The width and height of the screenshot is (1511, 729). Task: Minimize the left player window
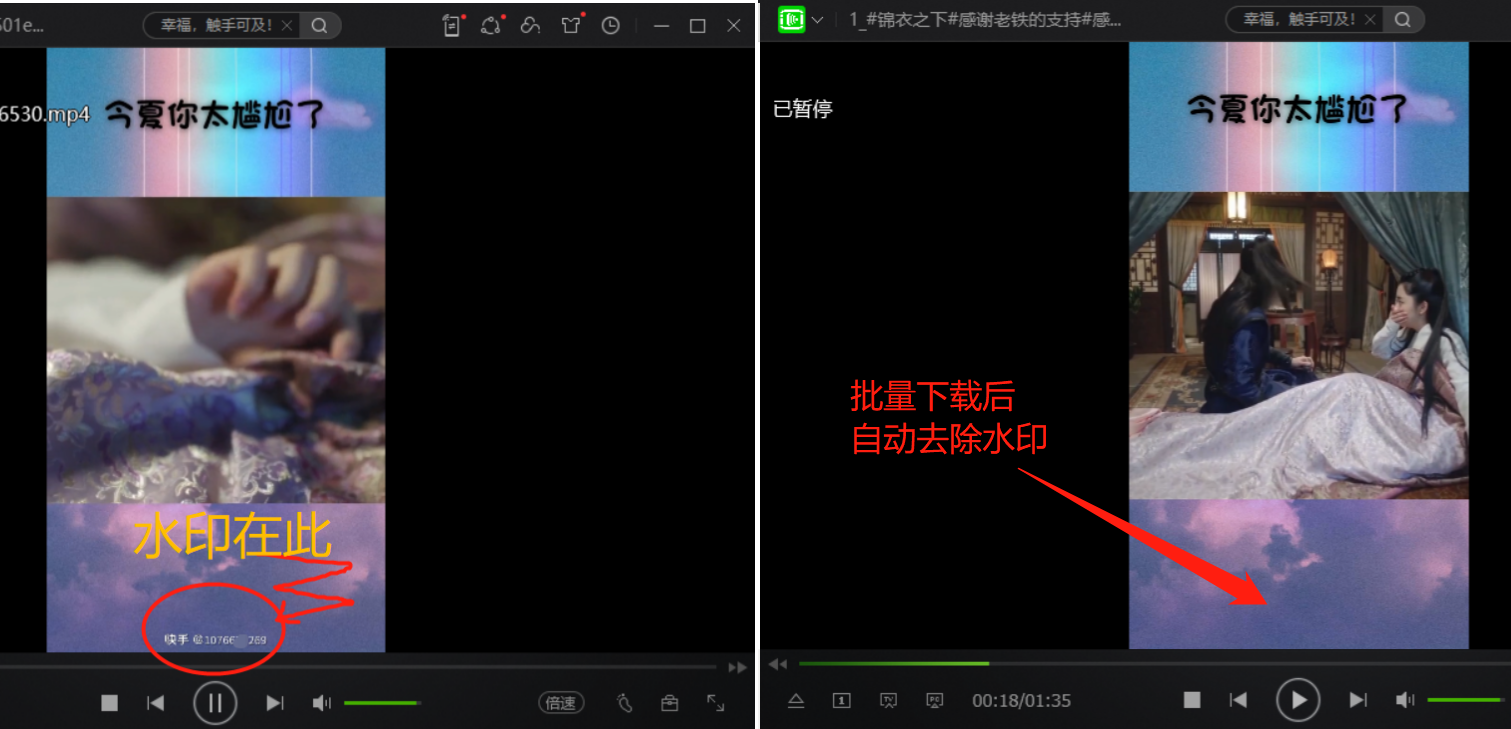coord(661,26)
